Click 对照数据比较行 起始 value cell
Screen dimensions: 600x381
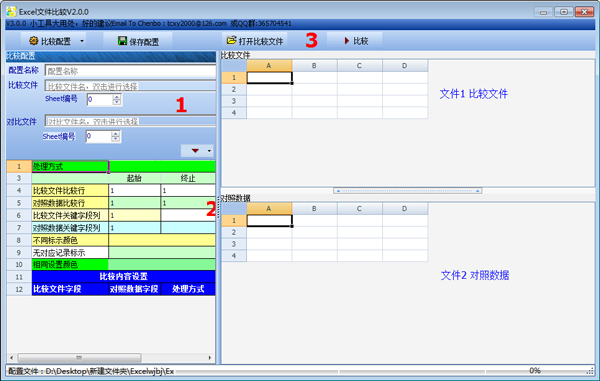135,203
